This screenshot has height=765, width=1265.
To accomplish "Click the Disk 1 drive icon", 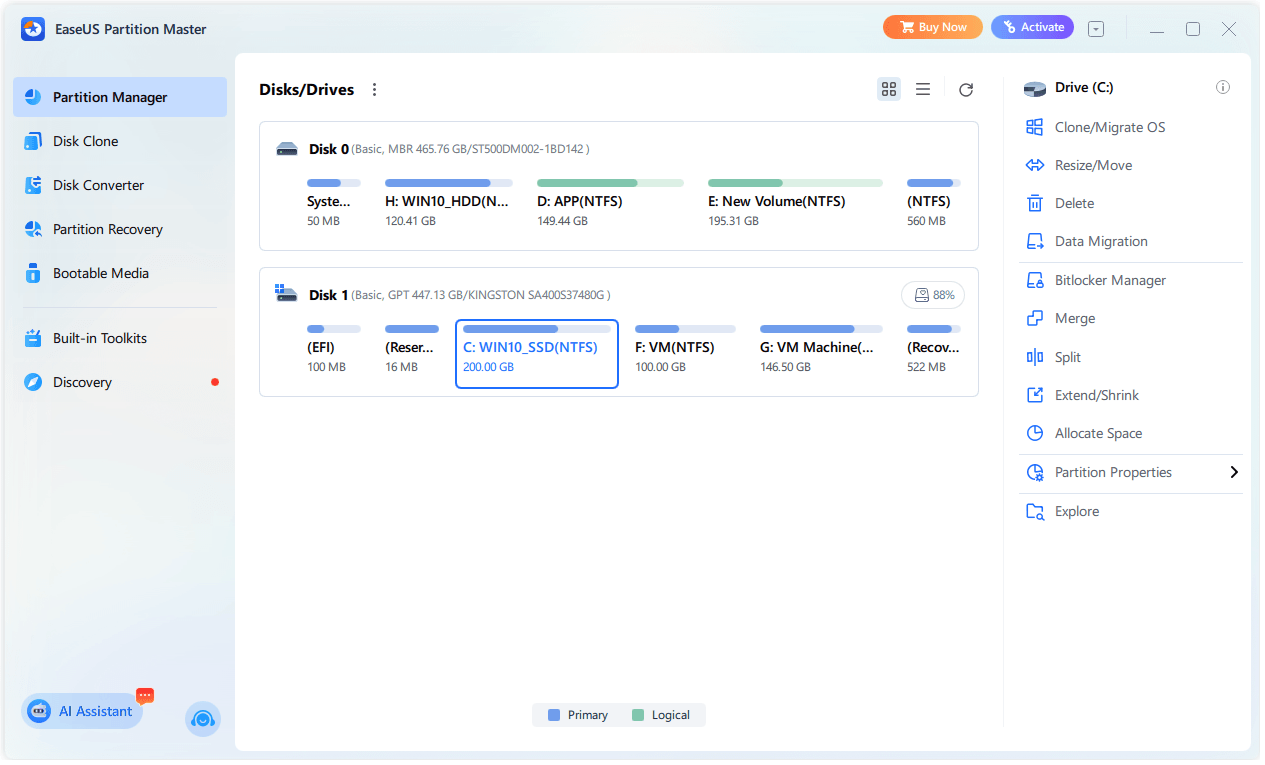I will click(287, 294).
